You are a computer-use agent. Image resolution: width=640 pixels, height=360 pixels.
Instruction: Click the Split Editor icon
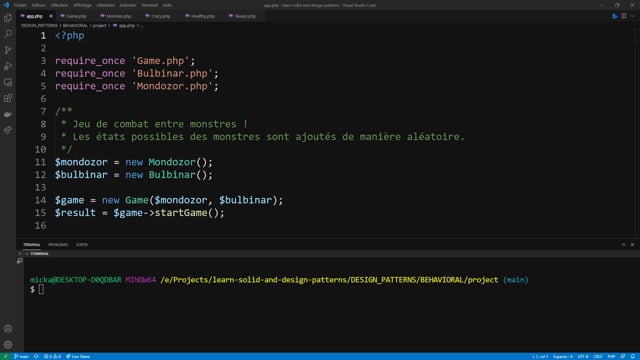tap(624, 16)
